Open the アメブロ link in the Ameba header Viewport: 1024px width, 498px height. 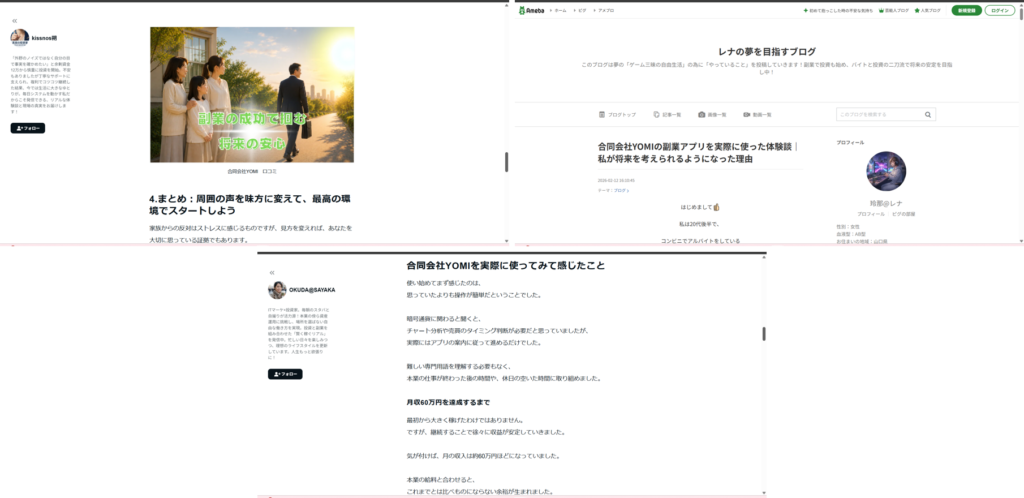[x=606, y=10]
